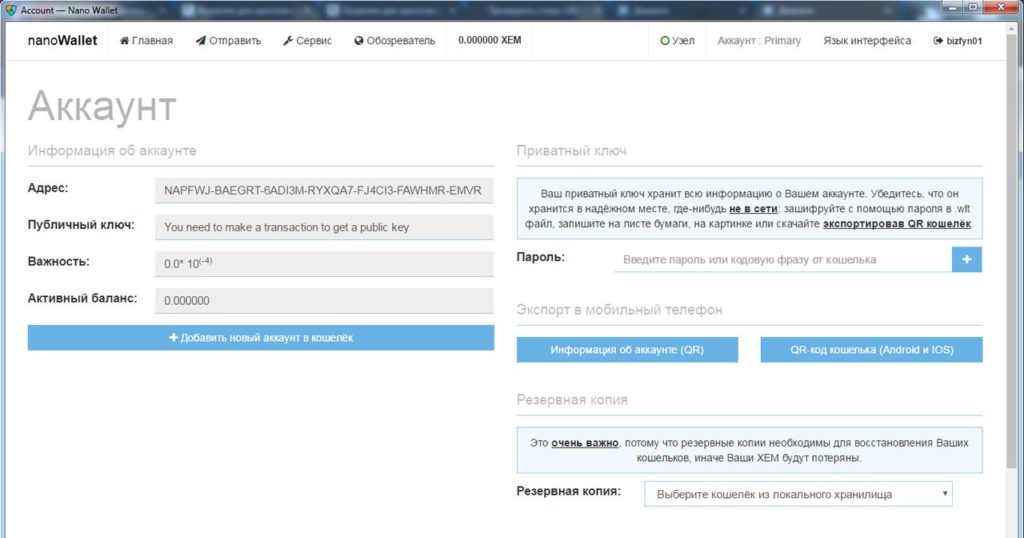Click the logout arrow icon beside bizfyn01
1024x538 pixels.
938,40
